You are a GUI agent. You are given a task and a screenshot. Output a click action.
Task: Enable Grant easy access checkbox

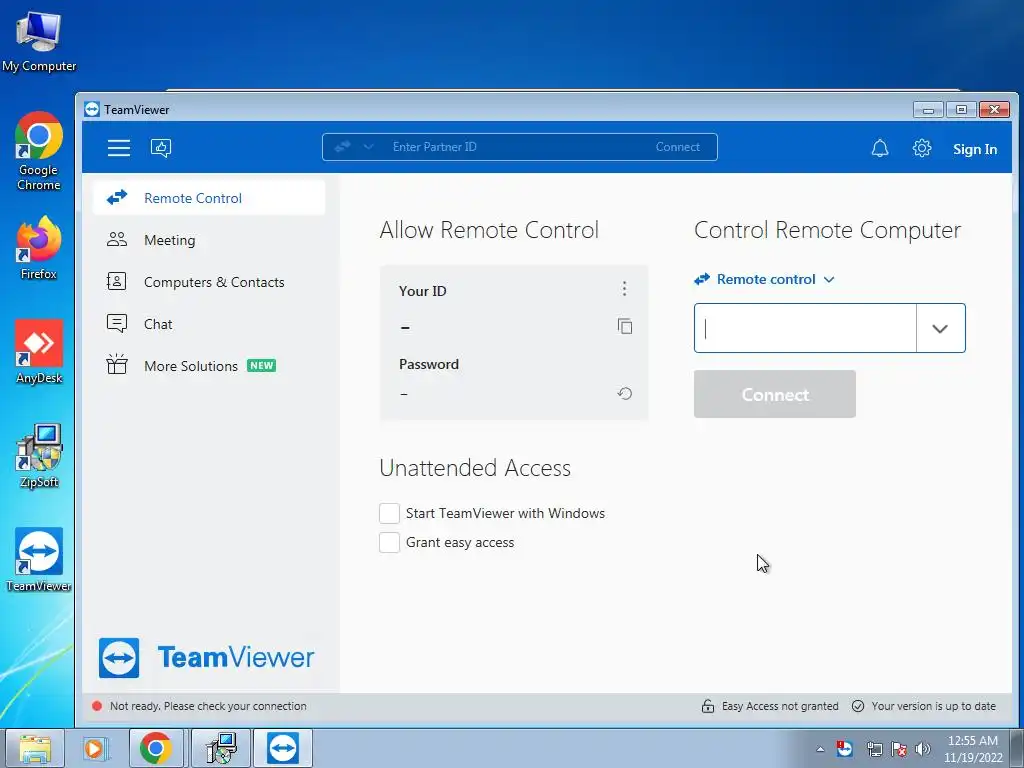[x=389, y=542]
